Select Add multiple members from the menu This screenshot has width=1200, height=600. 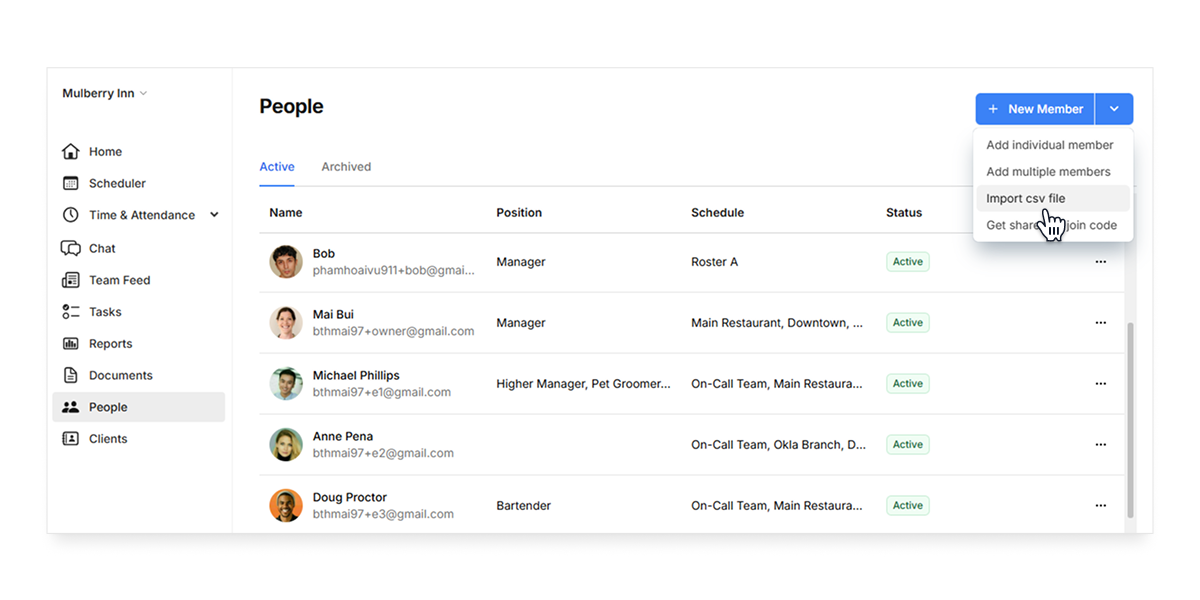pos(1048,171)
